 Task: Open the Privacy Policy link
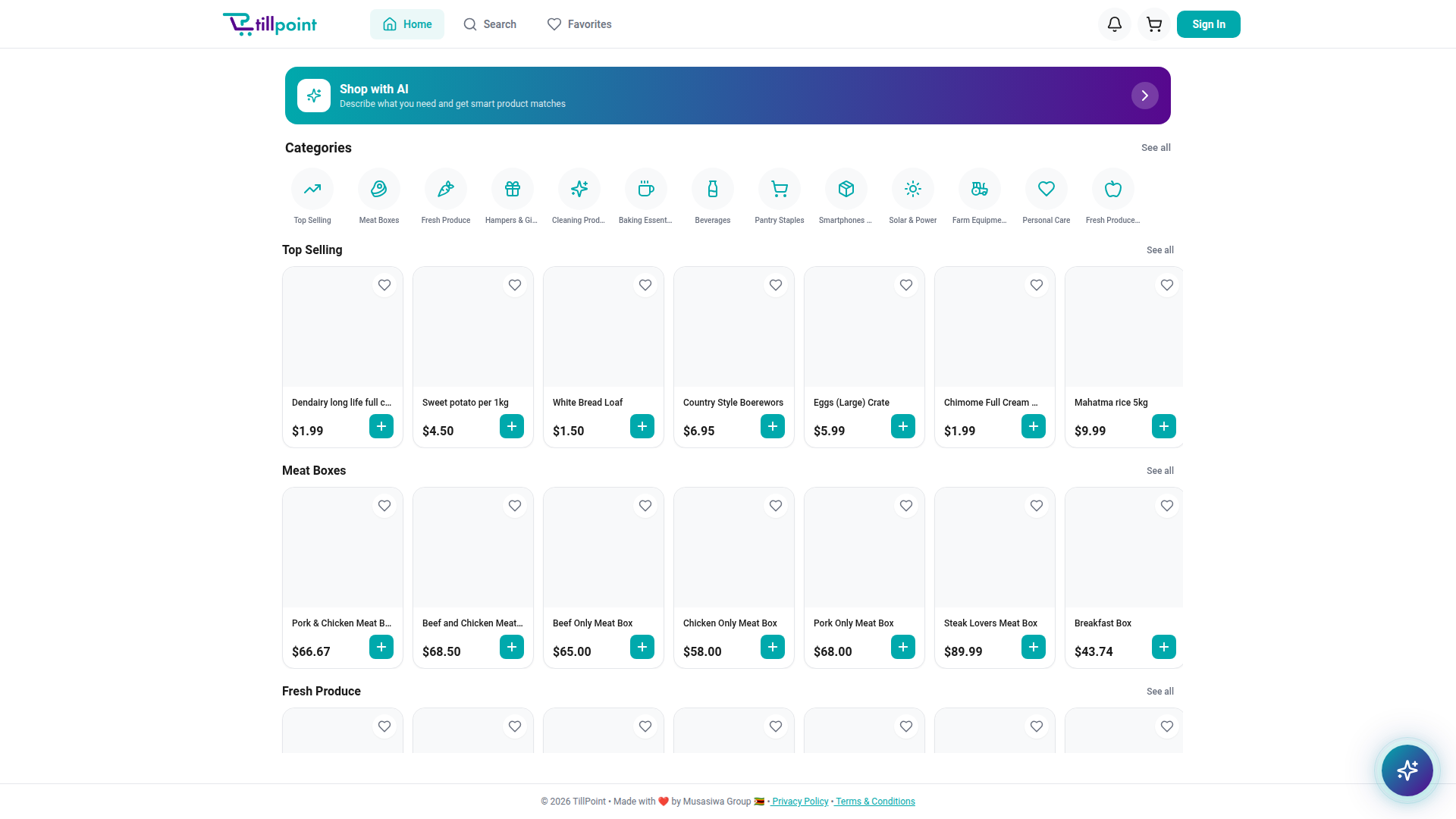pos(800,802)
